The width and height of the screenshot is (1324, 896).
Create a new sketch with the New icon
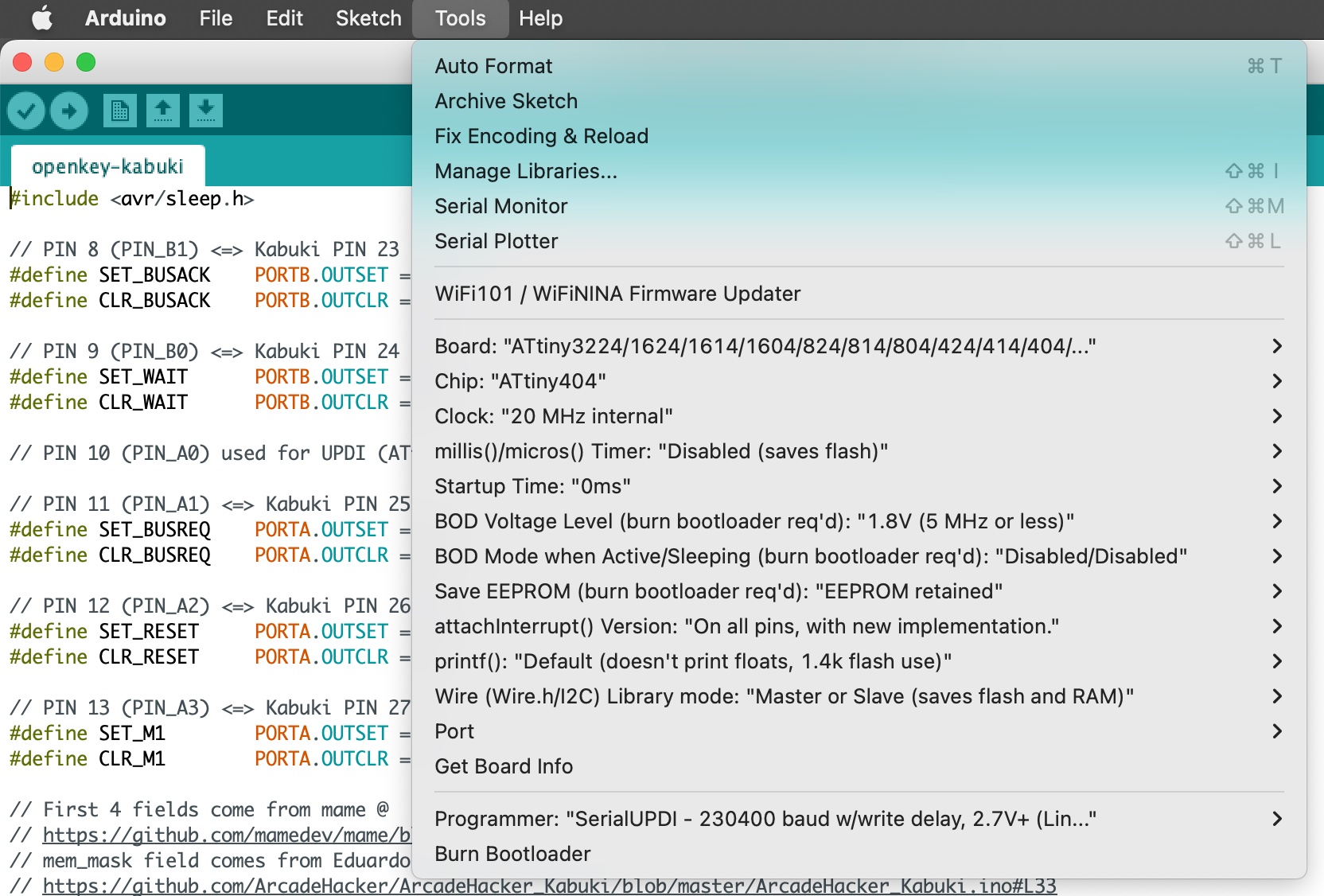(120, 111)
